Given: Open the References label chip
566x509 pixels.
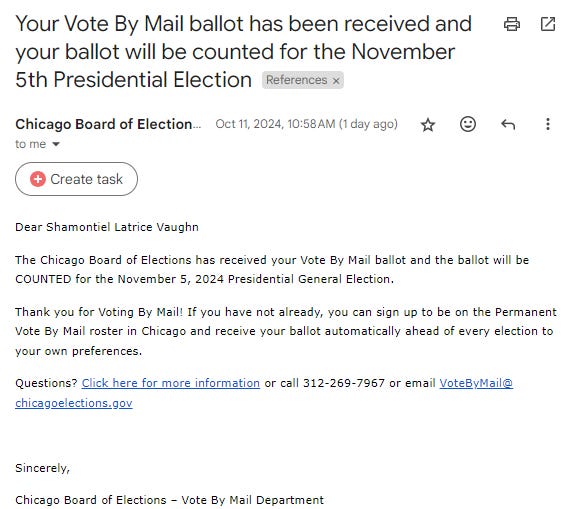Looking at the screenshot, I should coord(296,80).
